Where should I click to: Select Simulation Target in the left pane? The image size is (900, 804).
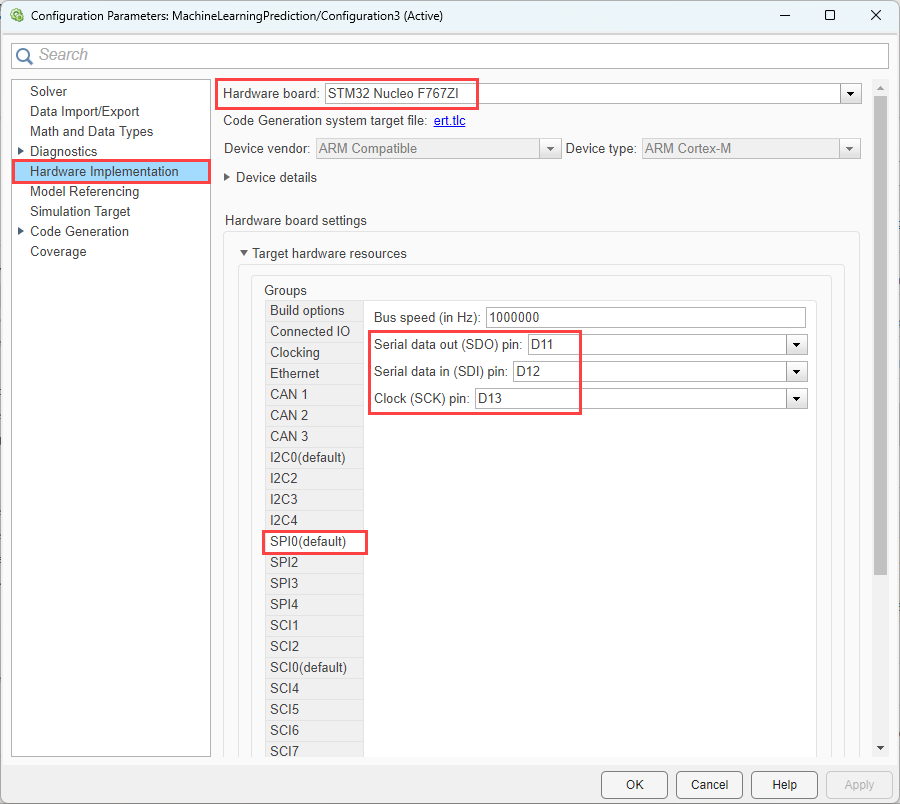[x=80, y=211]
